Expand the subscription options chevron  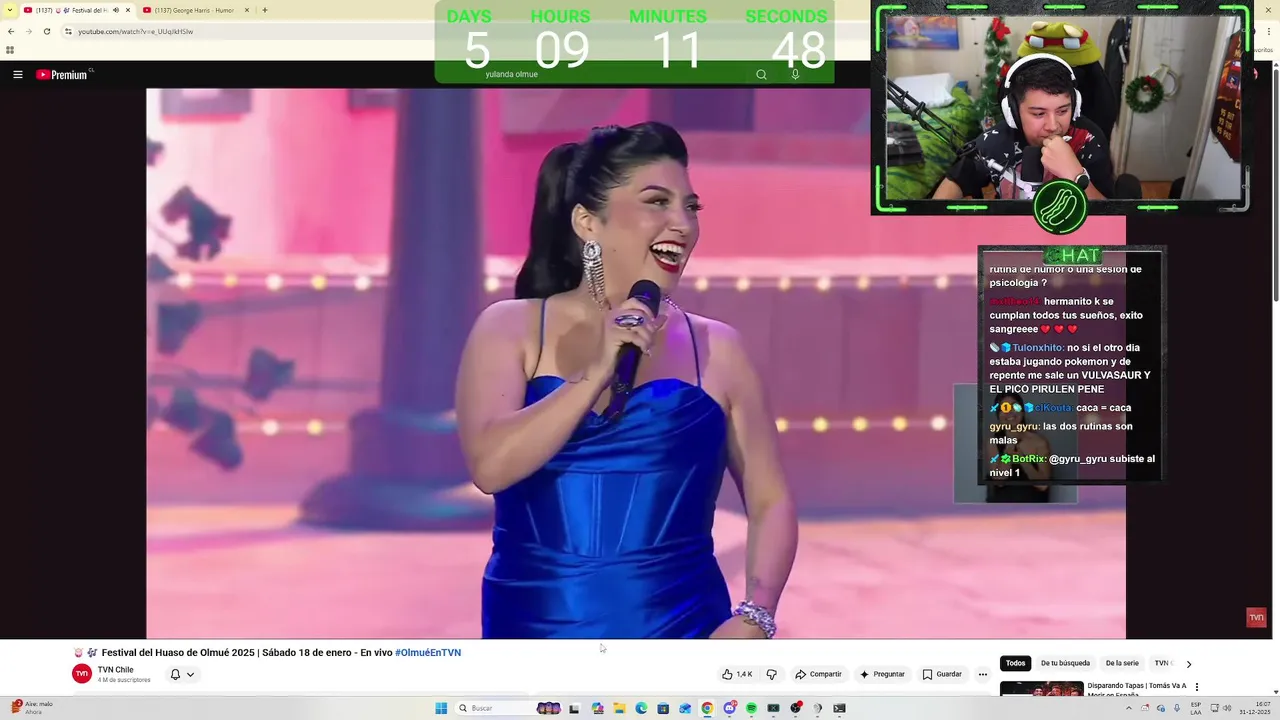[190, 674]
